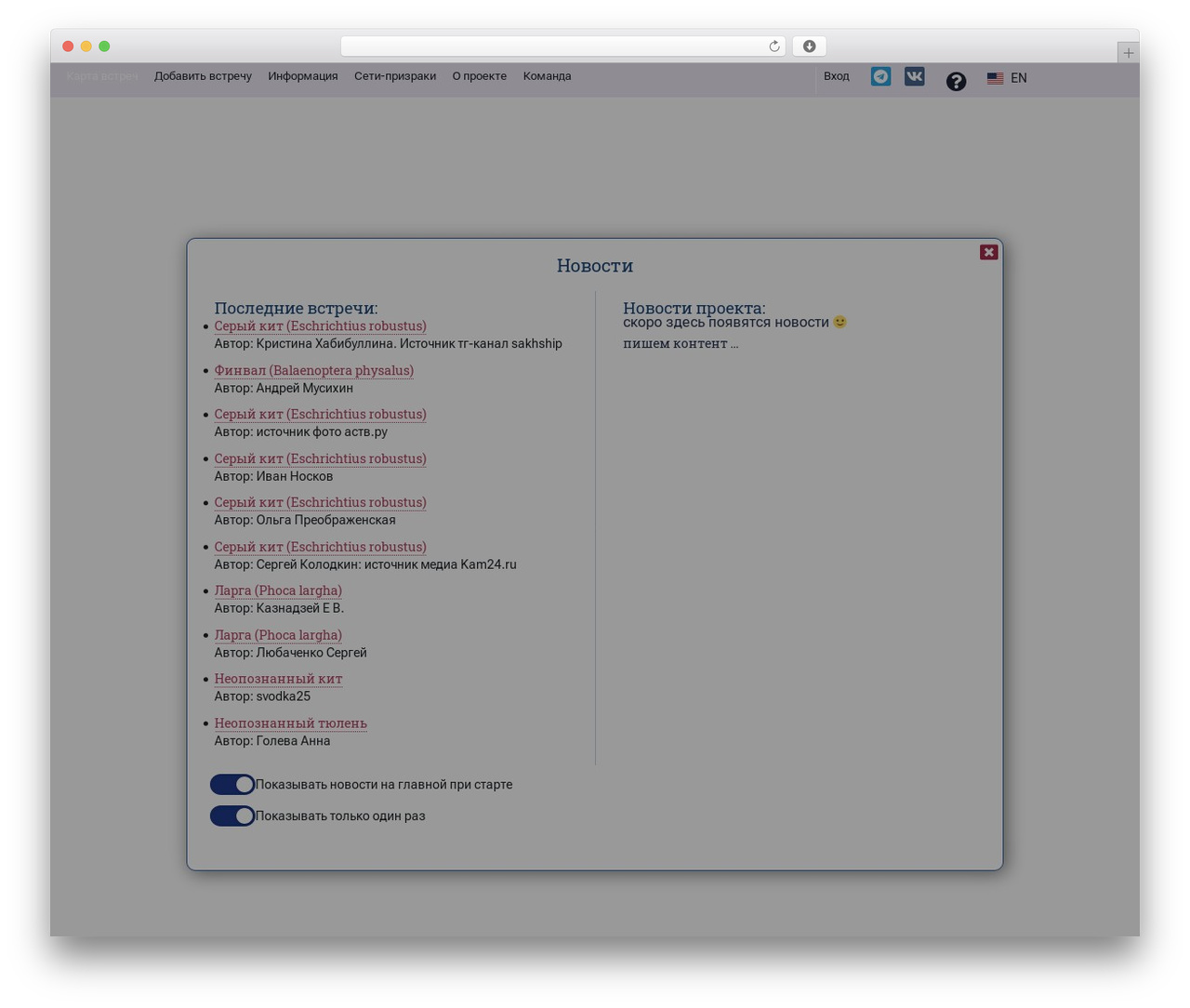Open Серый кит link by Иван Носков

click(320, 458)
